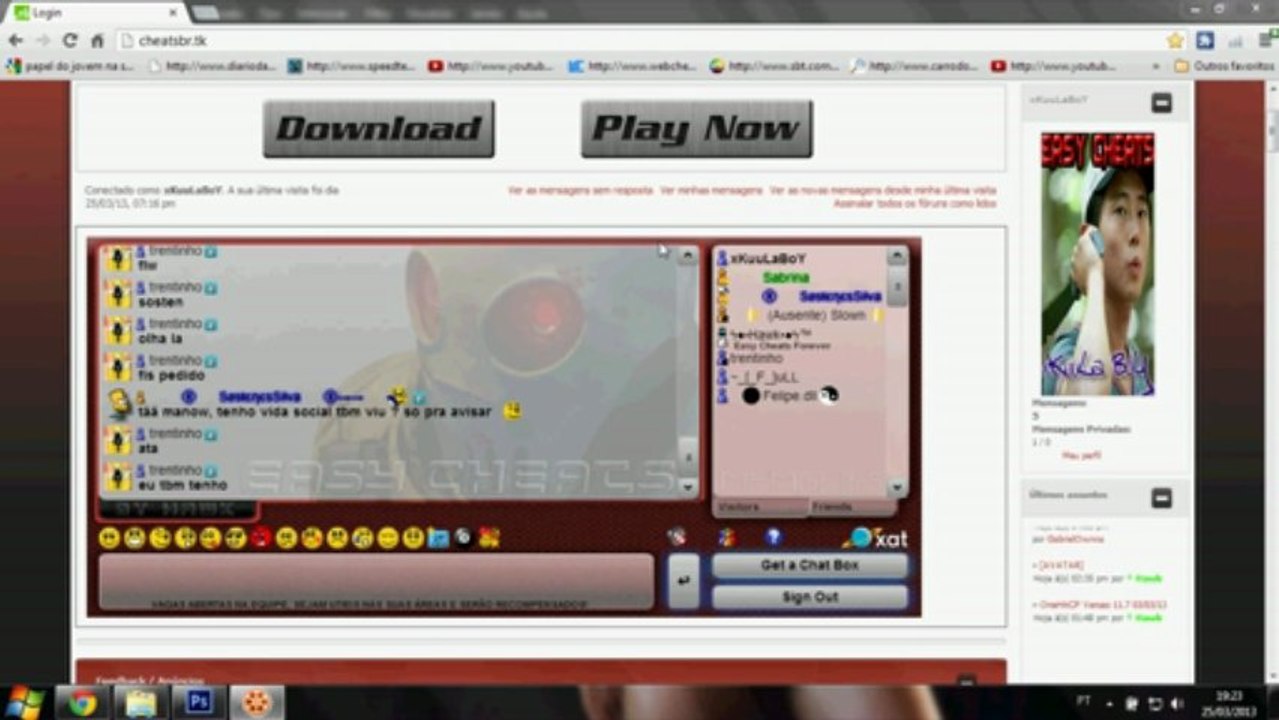Switch to Chrome in the taskbar

point(82,703)
